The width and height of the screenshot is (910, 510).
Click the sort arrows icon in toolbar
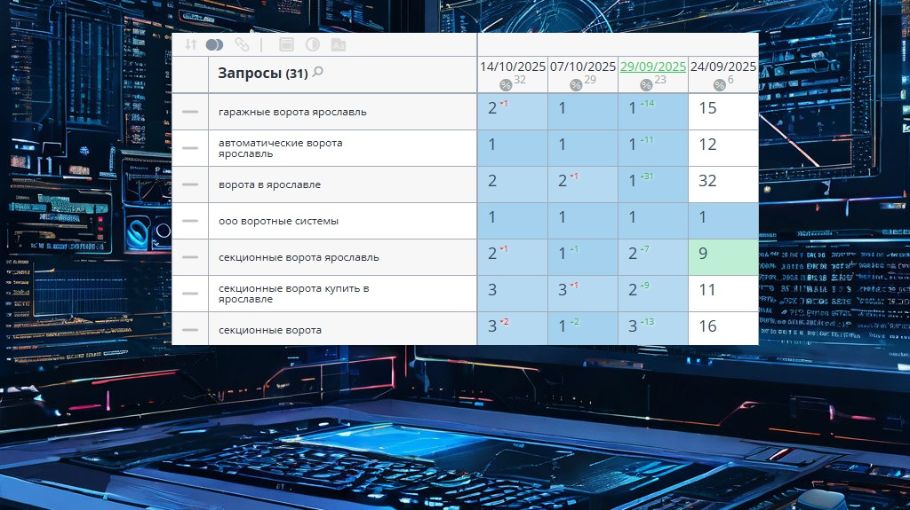click(x=191, y=45)
